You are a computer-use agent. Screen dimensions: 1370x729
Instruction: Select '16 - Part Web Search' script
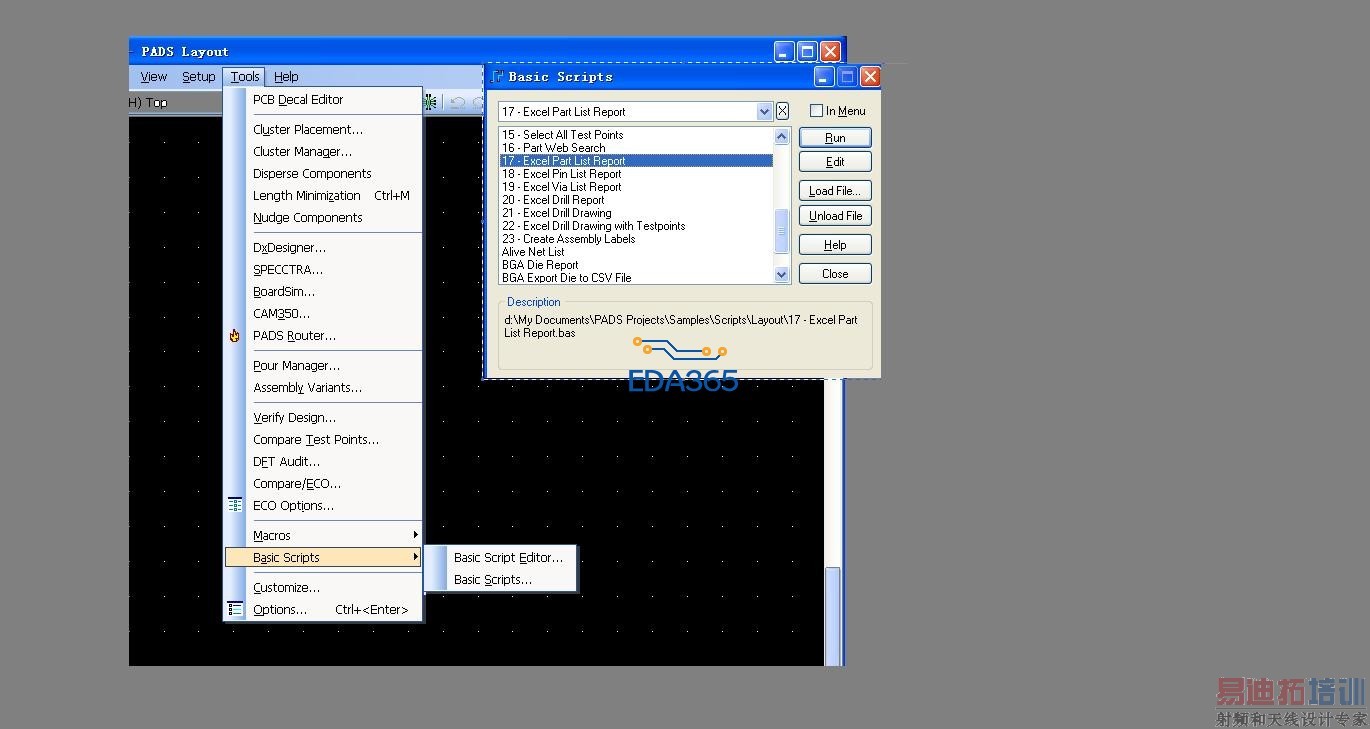[x=636, y=148]
